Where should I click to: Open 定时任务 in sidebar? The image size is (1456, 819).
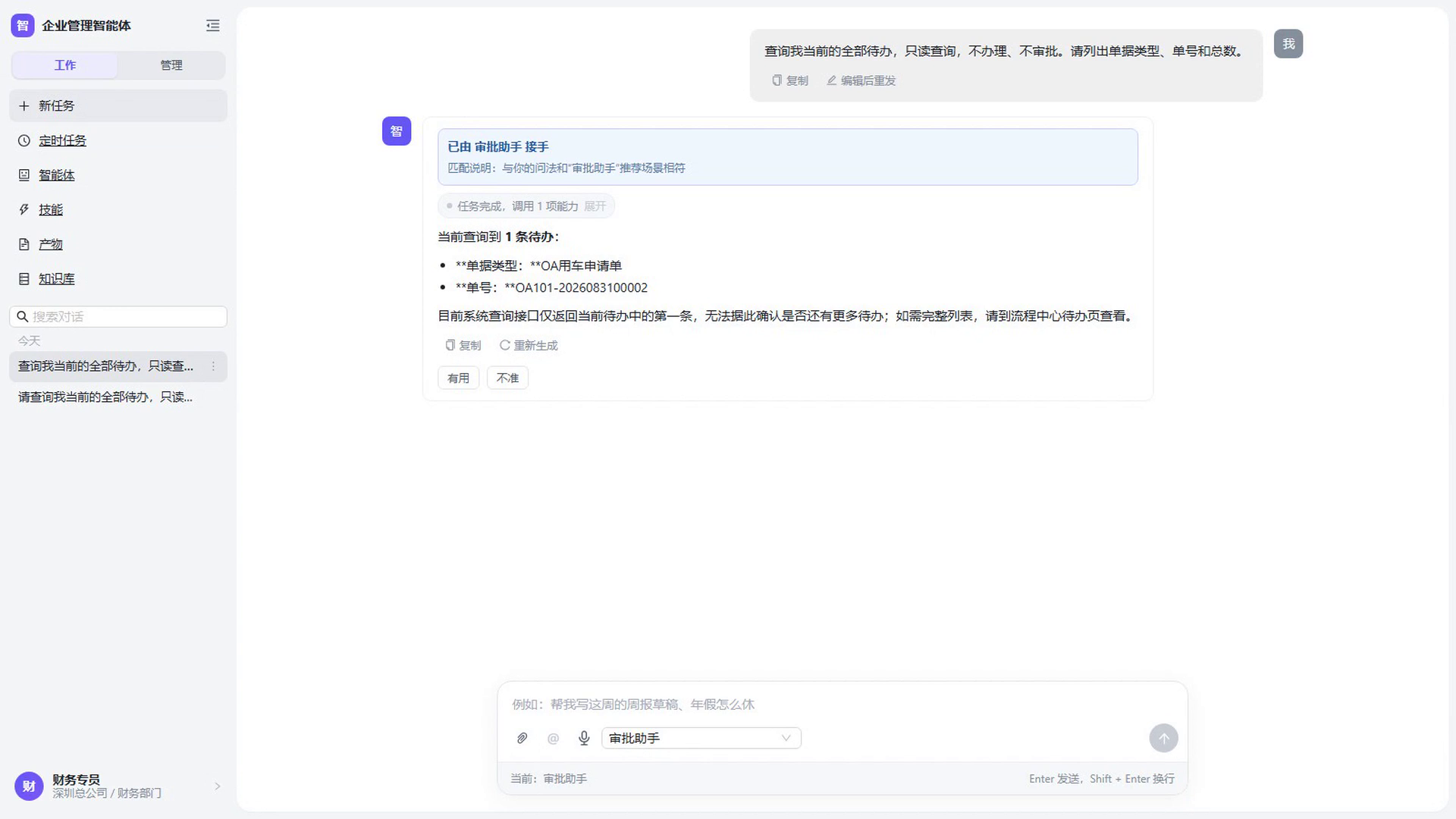click(62, 140)
